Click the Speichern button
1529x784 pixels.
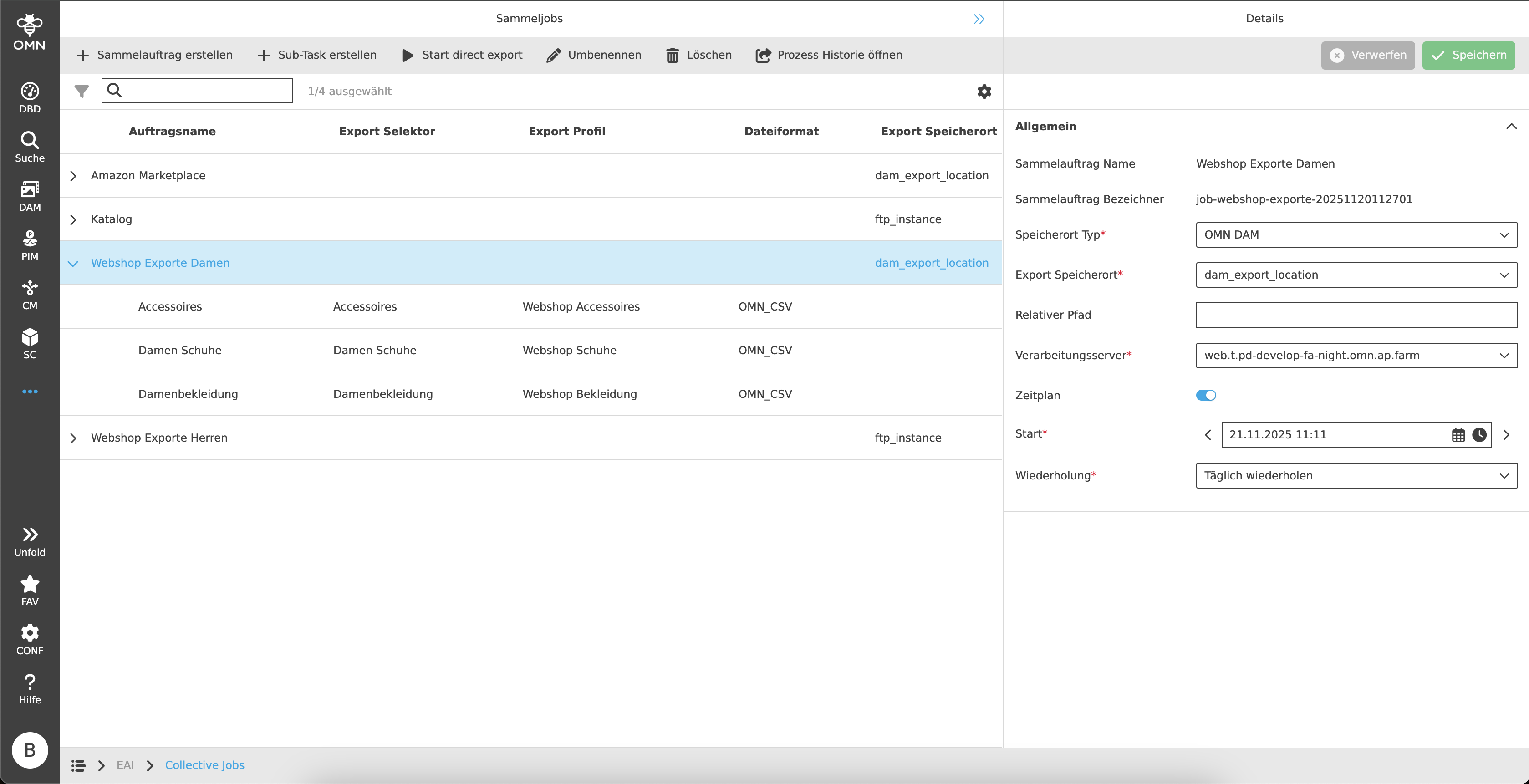pyautogui.click(x=1468, y=55)
